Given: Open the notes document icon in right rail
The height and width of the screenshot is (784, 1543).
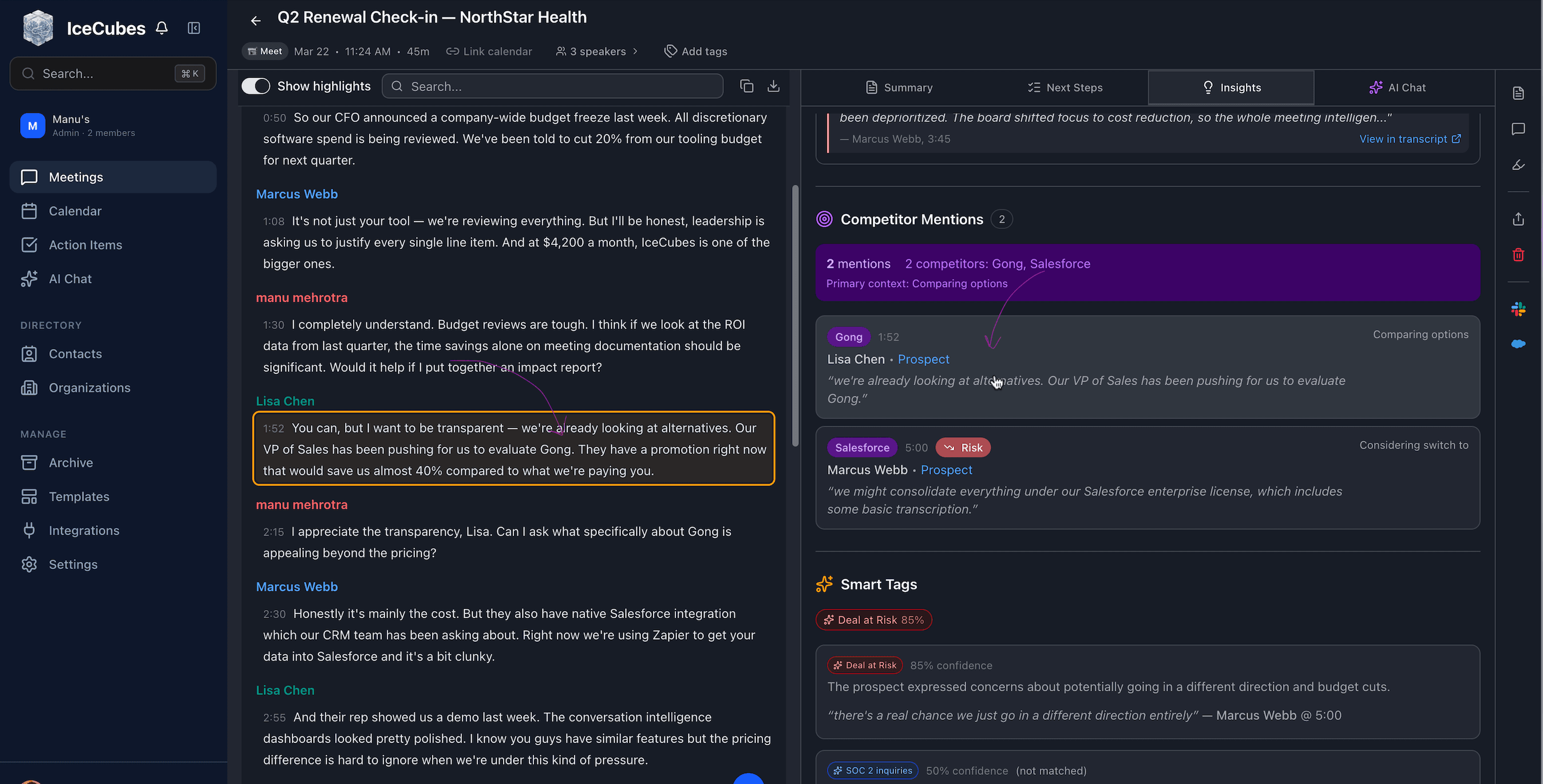Looking at the screenshot, I should pos(1520,93).
